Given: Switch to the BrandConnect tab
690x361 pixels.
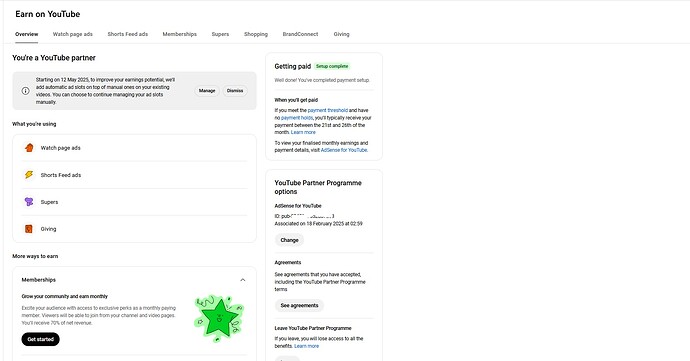Looking at the screenshot, I should tap(300, 34).
